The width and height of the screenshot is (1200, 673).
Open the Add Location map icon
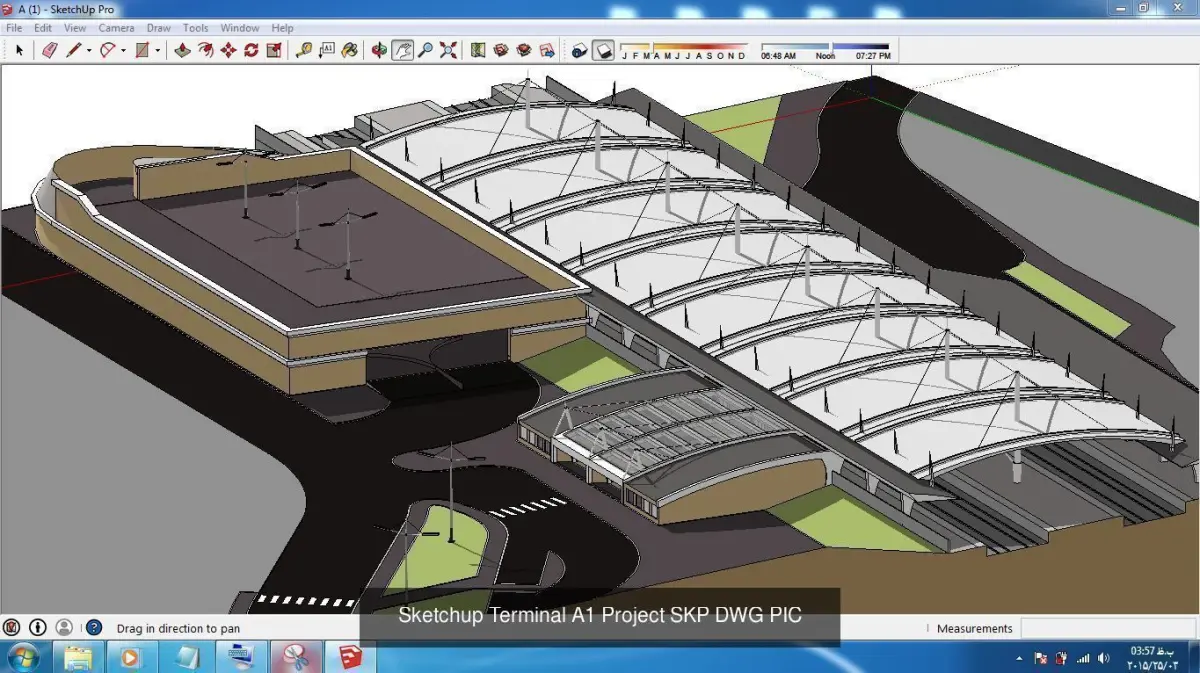point(478,50)
